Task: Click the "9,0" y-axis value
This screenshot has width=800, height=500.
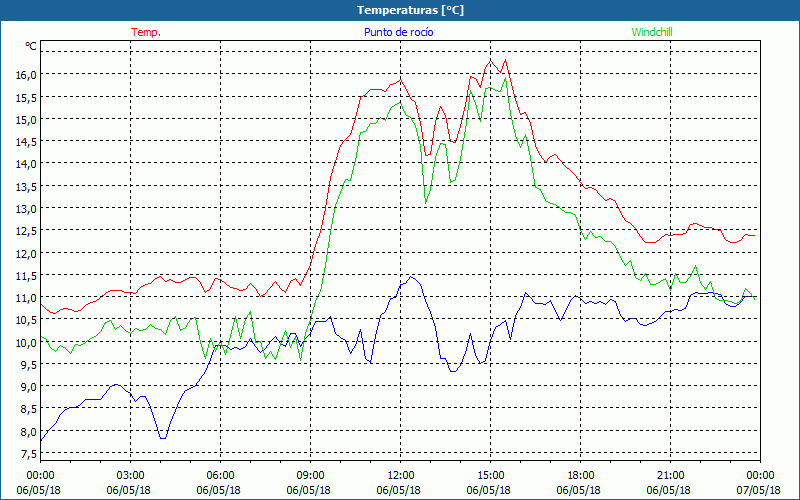Action: click(x=29, y=387)
